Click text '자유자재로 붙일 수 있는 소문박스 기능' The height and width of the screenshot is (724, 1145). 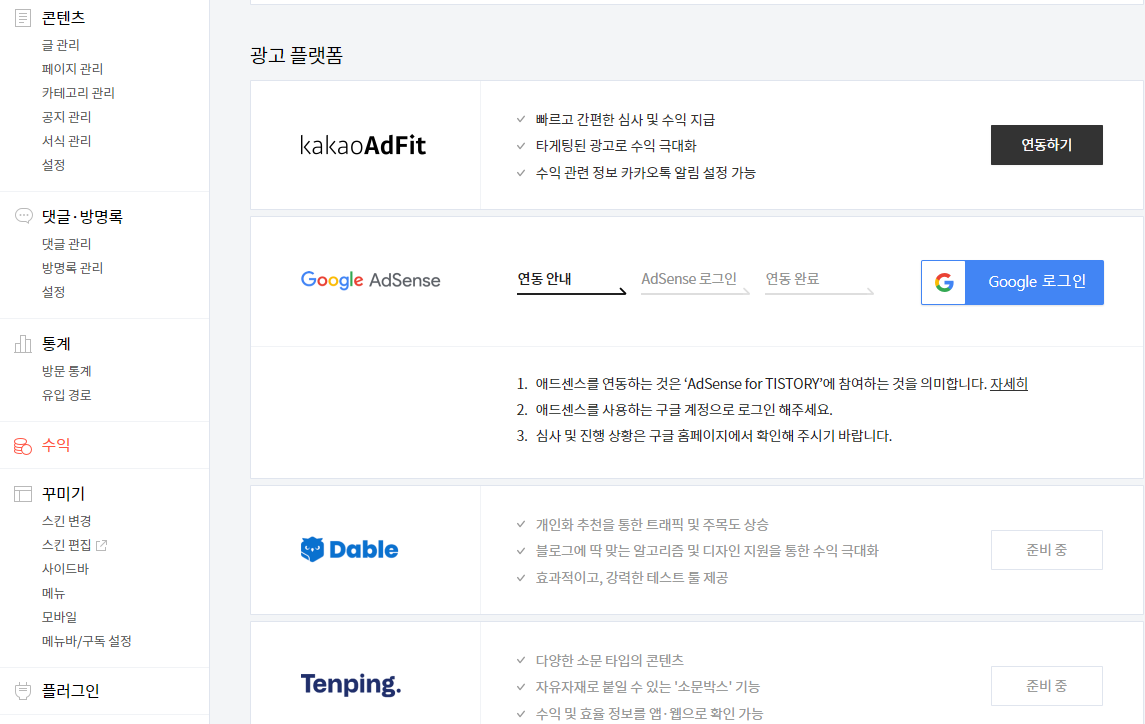[647, 687]
